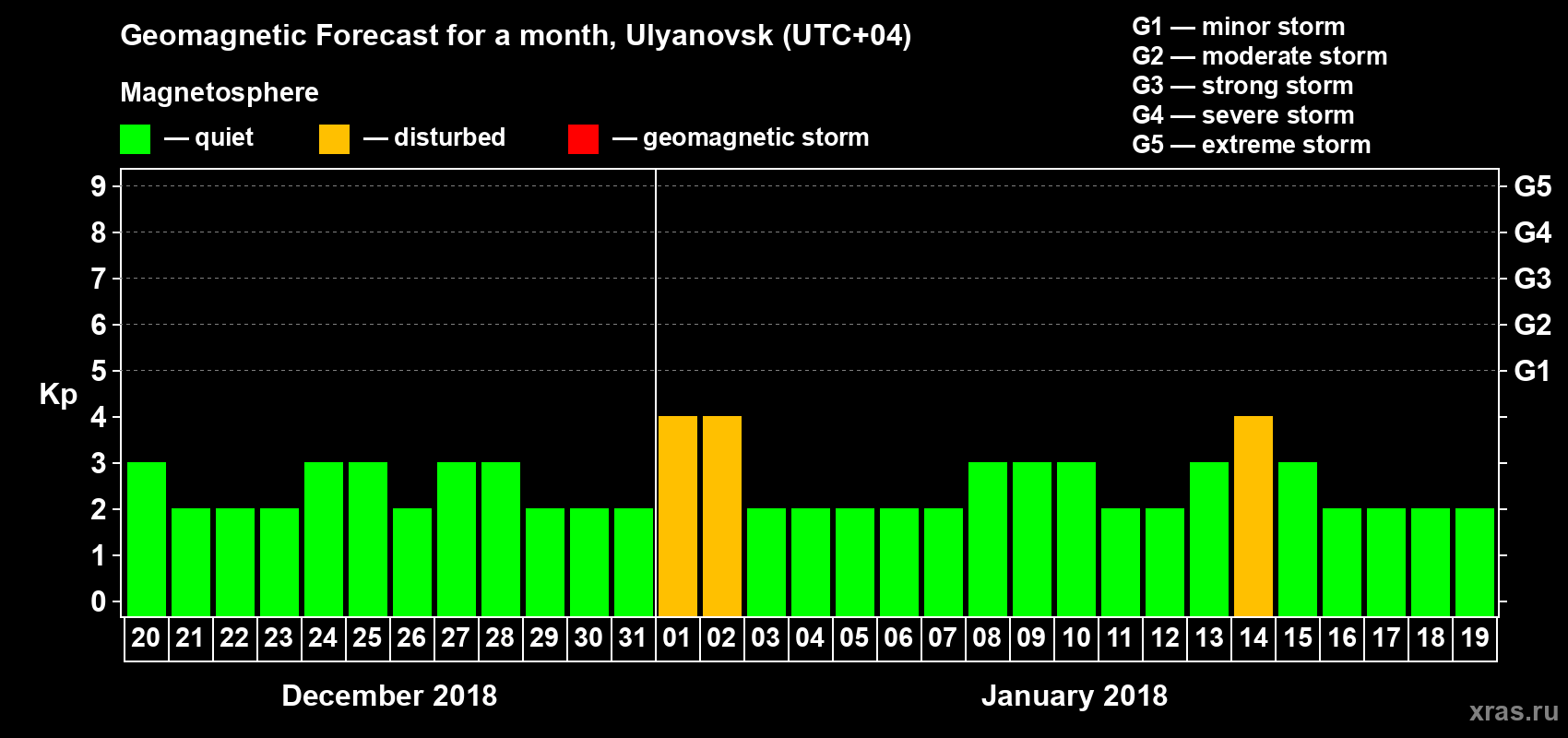Click Kp value 5 on left axis
This screenshot has width=1568, height=738.
(99, 371)
